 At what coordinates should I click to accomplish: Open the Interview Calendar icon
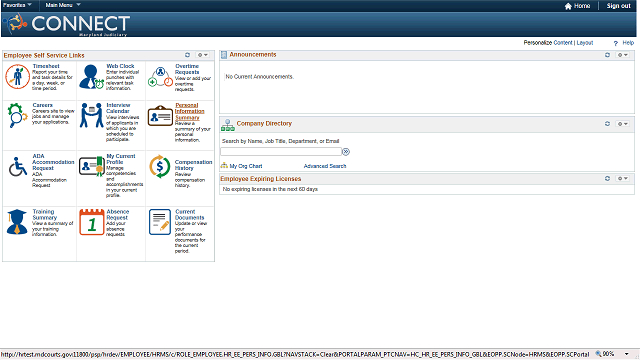tap(91, 116)
